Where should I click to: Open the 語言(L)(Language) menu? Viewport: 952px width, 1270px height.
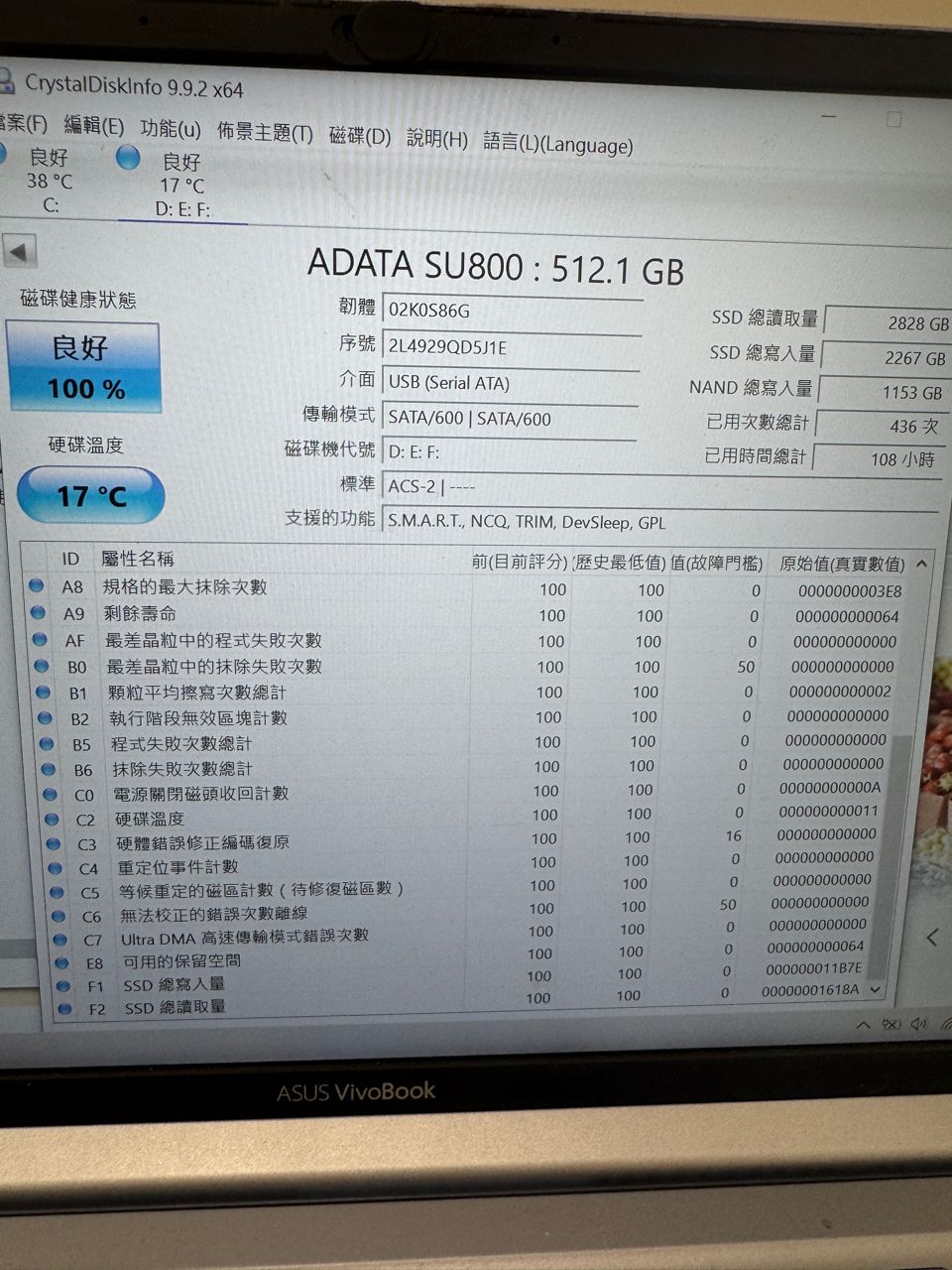(x=558, y=144)
